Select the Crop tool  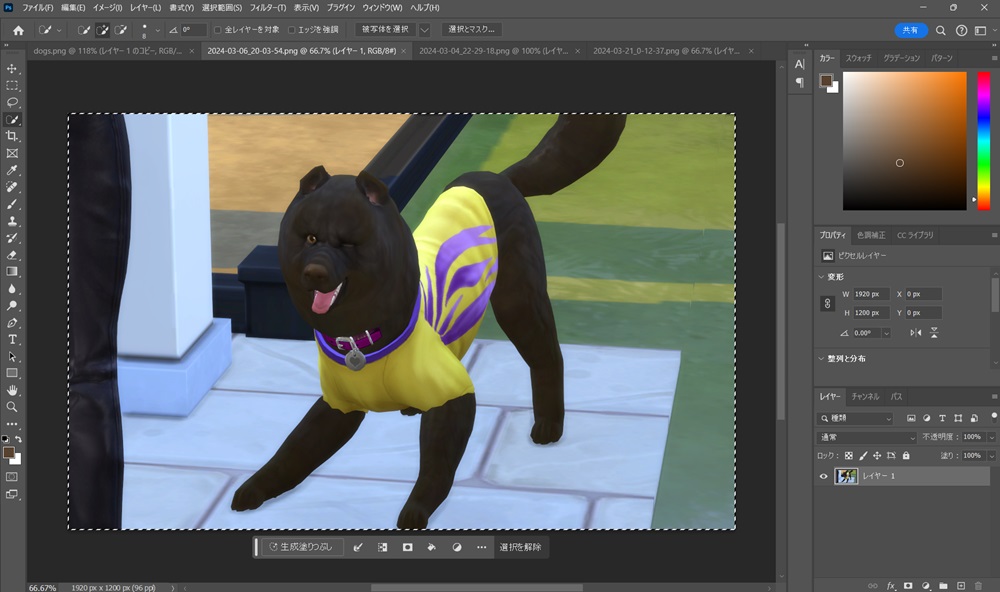[12, 136]
